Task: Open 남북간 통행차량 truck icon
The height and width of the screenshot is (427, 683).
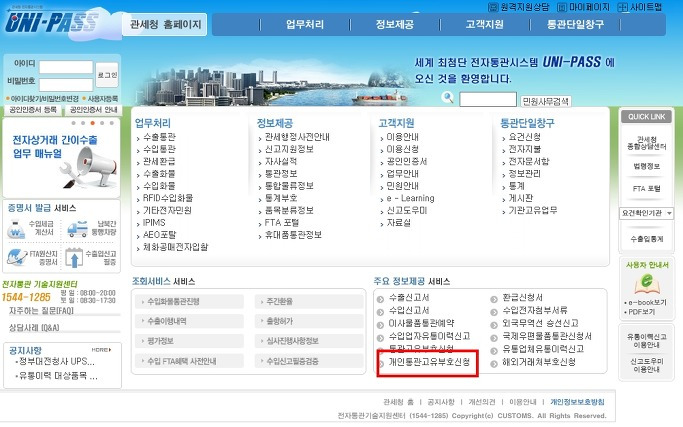Action: tap(78, 229)
